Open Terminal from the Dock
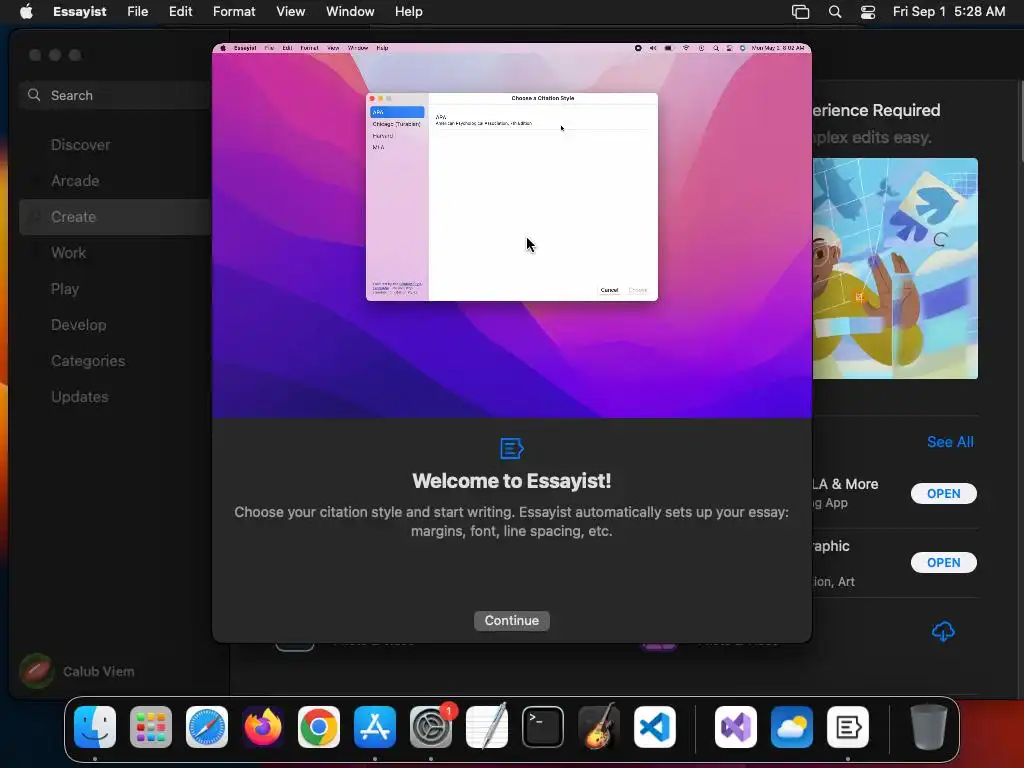This screenshot has width=1024, height=768. pyautogui.click(x=543, y=727)
